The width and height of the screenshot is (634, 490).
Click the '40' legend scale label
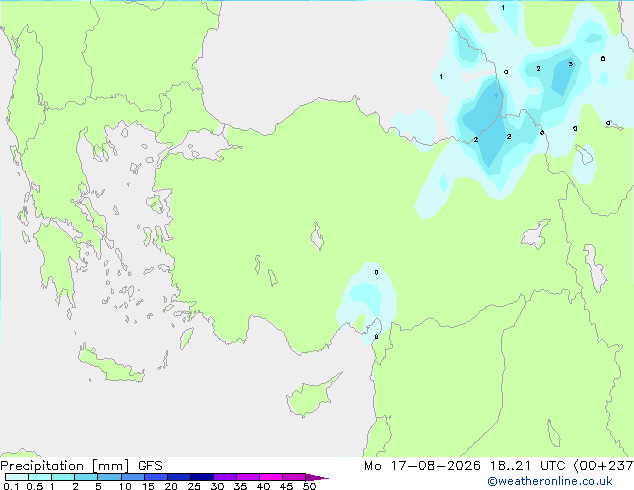point(263,486)
